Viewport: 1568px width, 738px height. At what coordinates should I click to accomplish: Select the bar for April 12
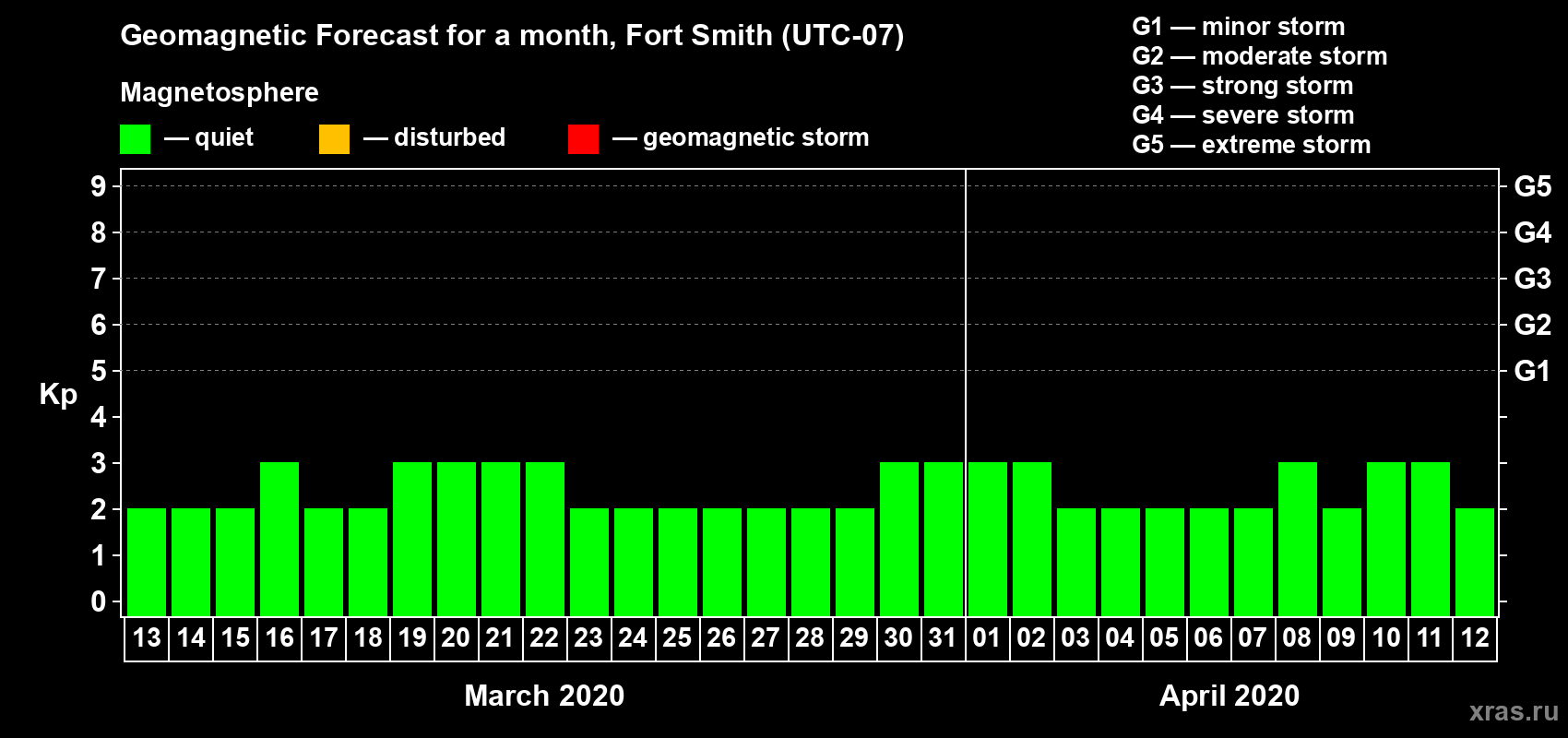(x=1475, y=563)
